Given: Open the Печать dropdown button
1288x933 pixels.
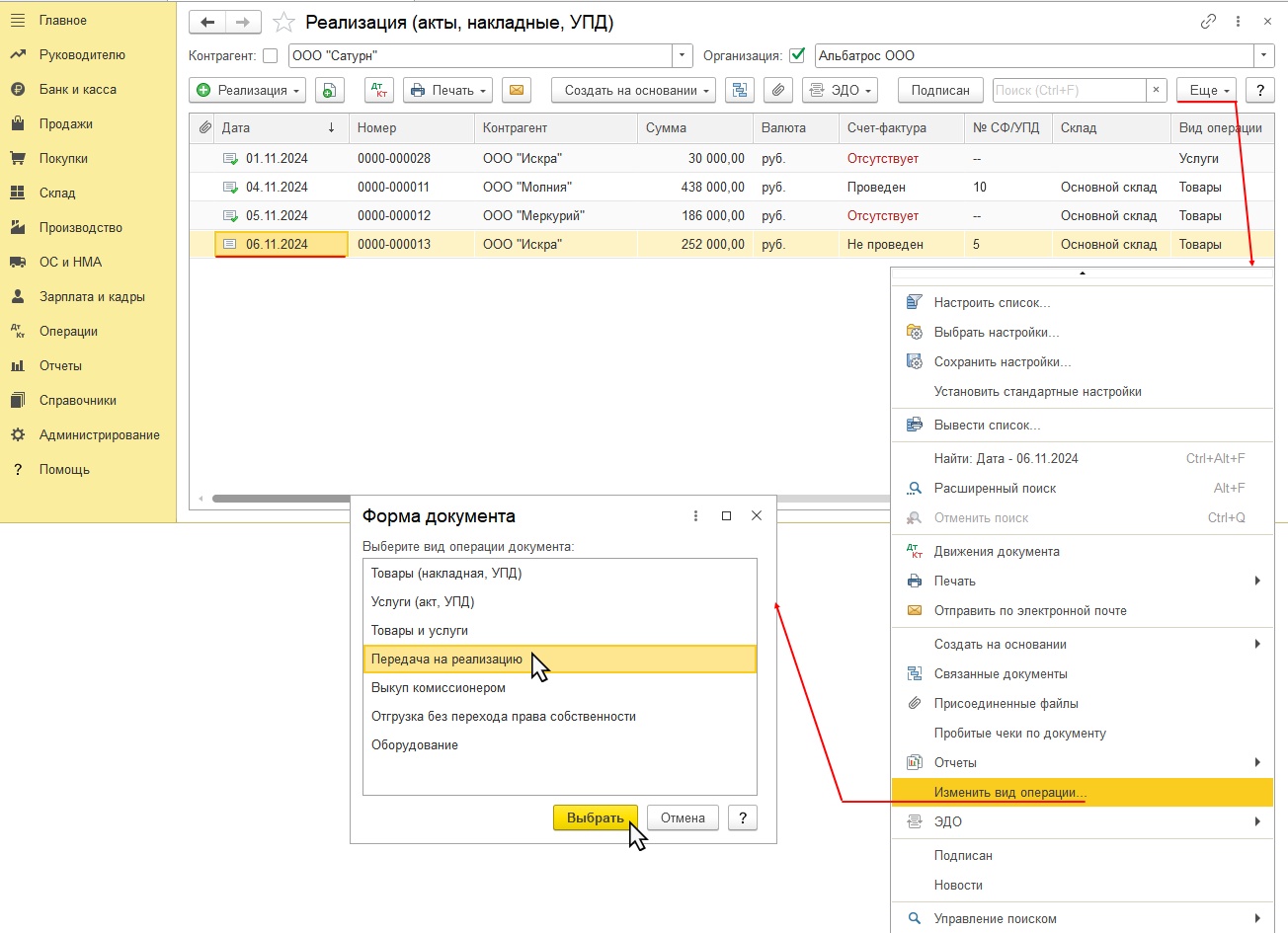Looking at the screenshot, I should tap(448, 90).
